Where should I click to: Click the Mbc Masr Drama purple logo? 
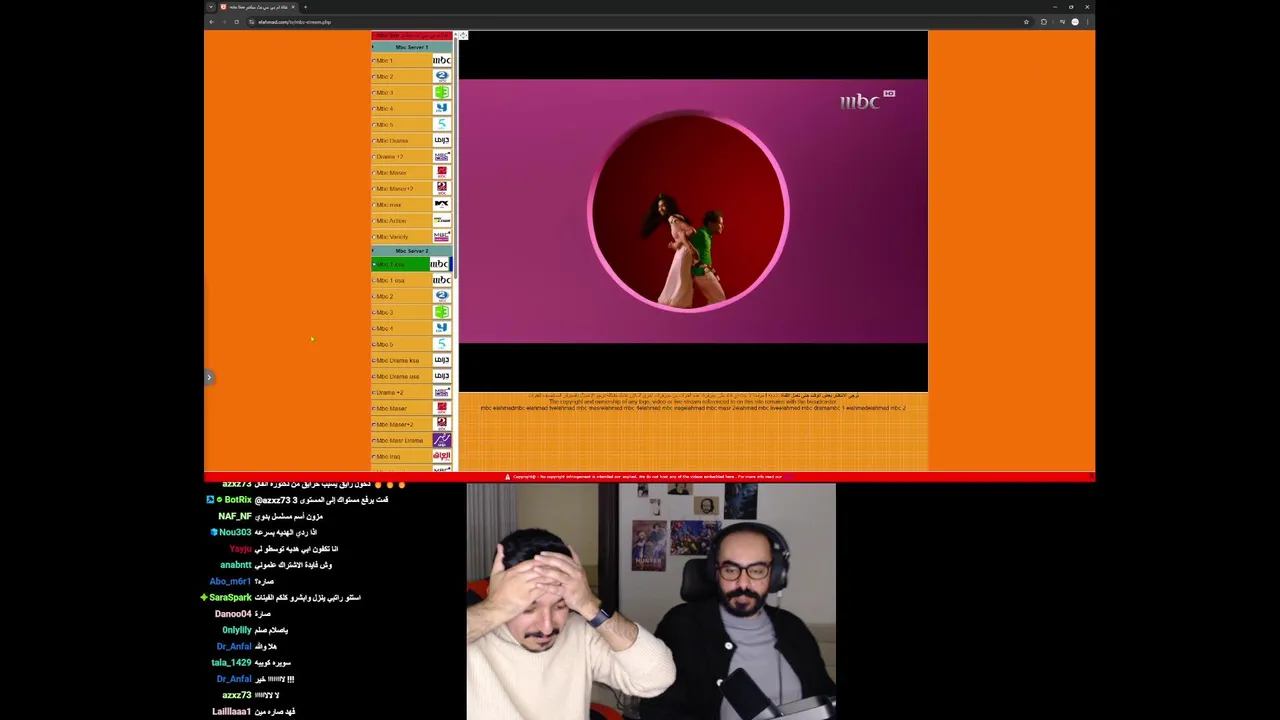[x=441, y=440]
